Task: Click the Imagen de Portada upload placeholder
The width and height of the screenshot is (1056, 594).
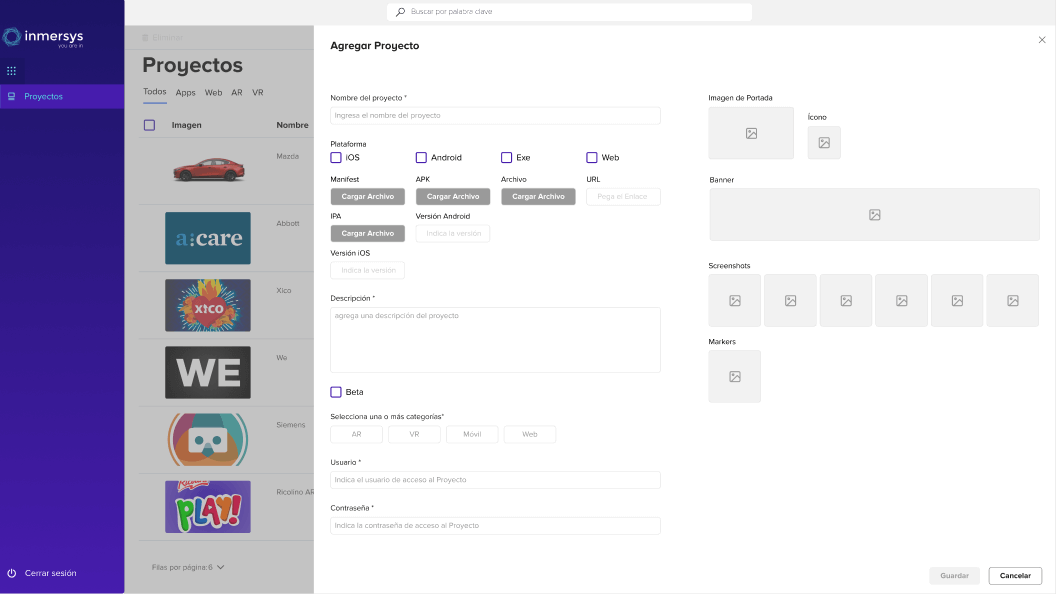Action: (x=750, y=133)
